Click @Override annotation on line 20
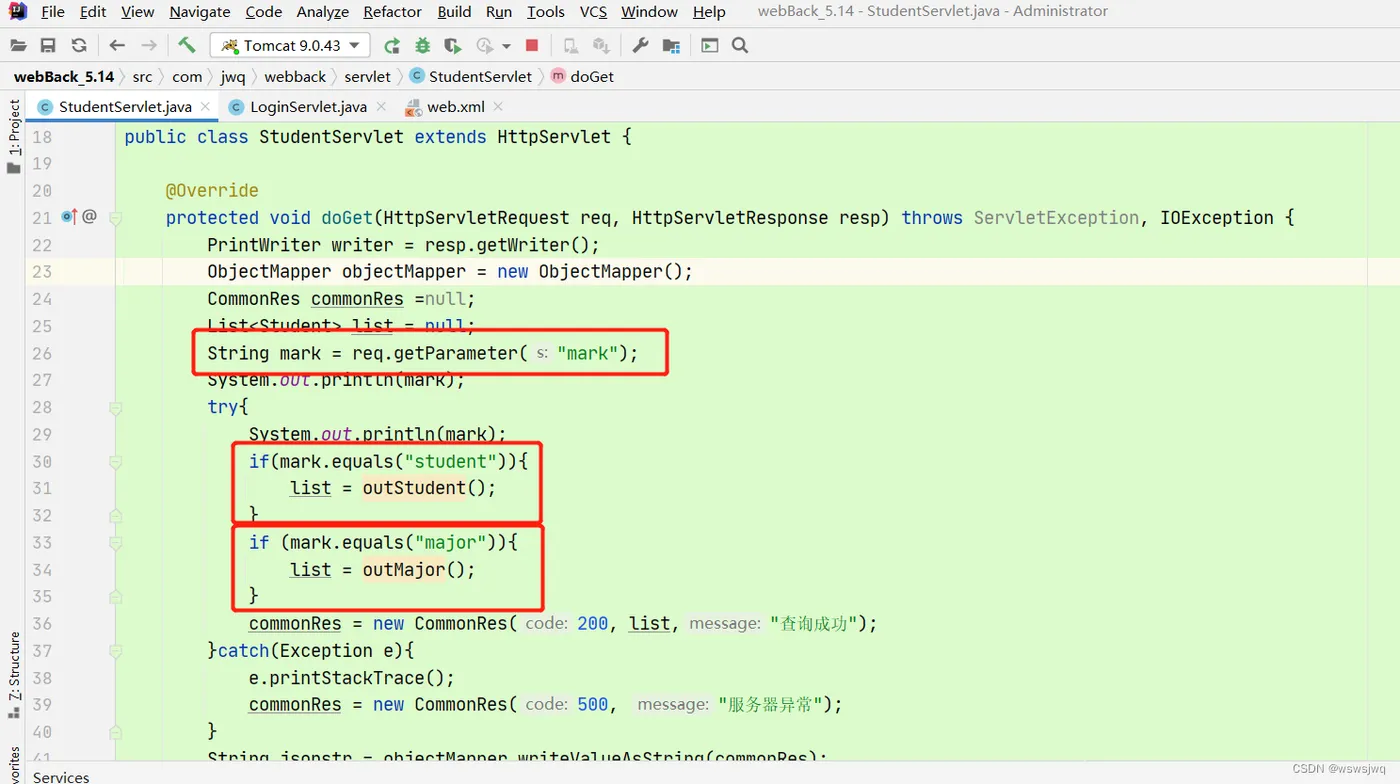The image size is (1400, 784). 212,191
